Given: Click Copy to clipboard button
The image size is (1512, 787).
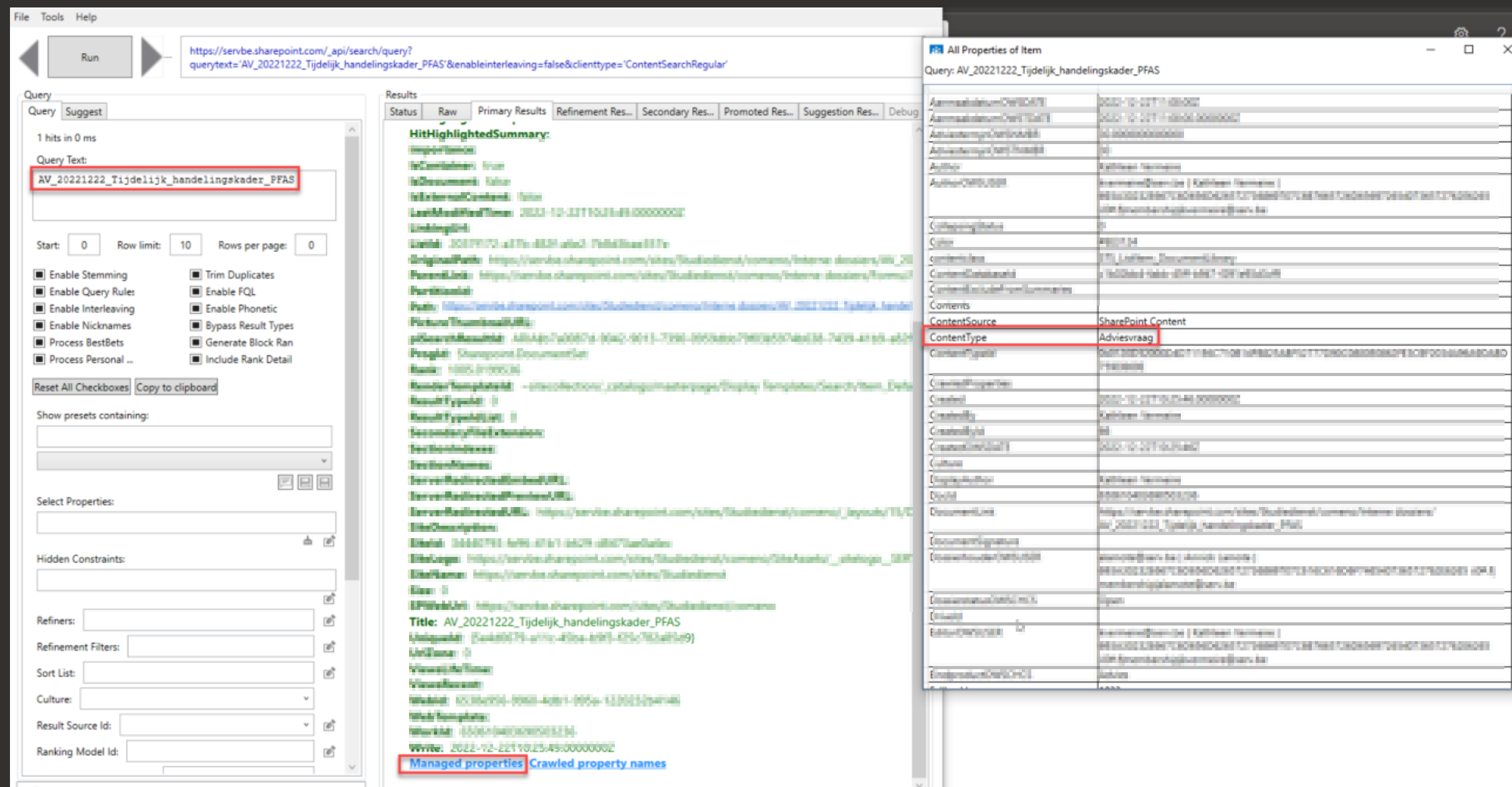Looking at the screenshot, I should click(176, 387).
